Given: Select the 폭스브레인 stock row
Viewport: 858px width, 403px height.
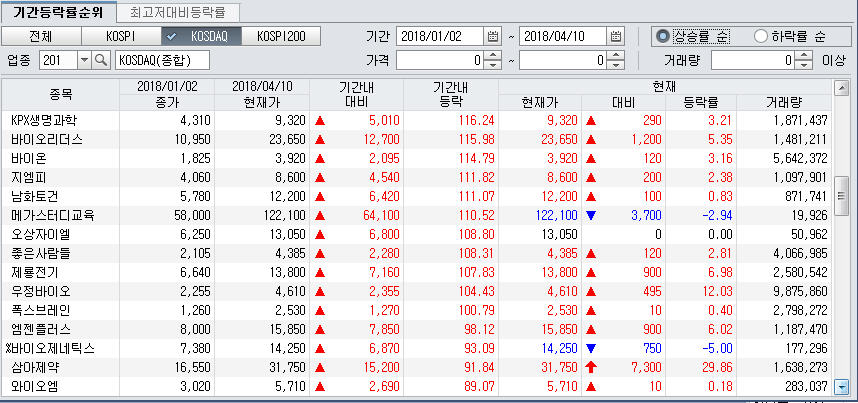Looking at the screenshot, I should click(416, 310).
